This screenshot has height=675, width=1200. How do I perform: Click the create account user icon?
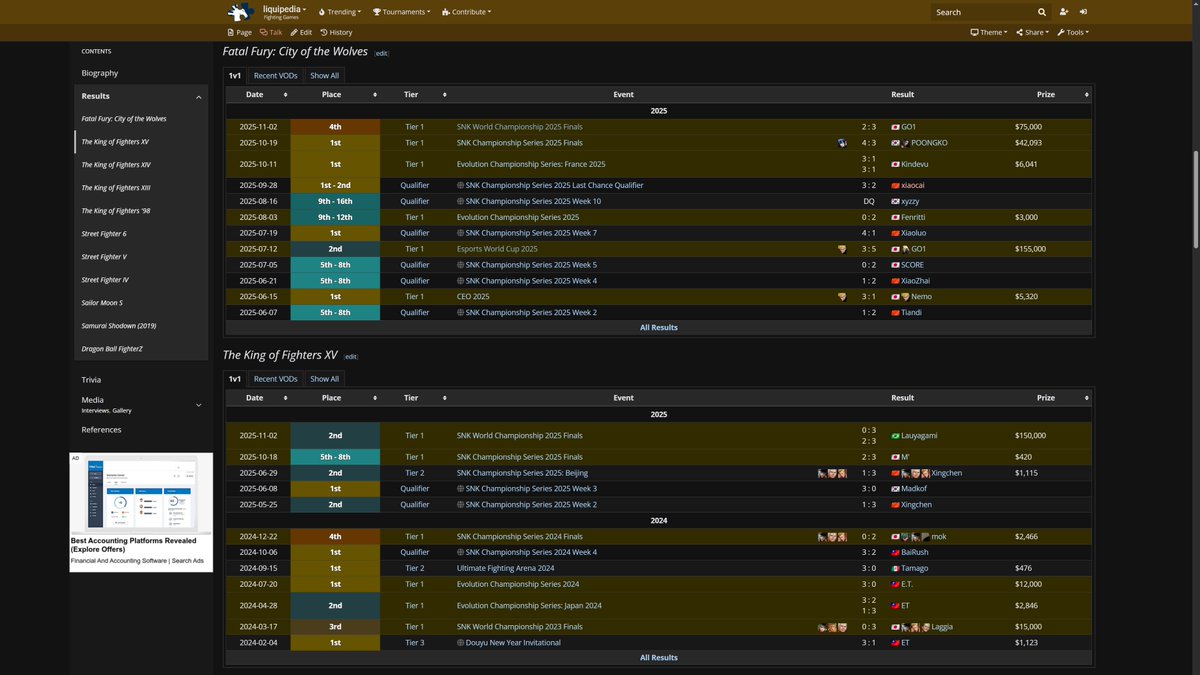pyautogui.click(x=1063, y=12)
